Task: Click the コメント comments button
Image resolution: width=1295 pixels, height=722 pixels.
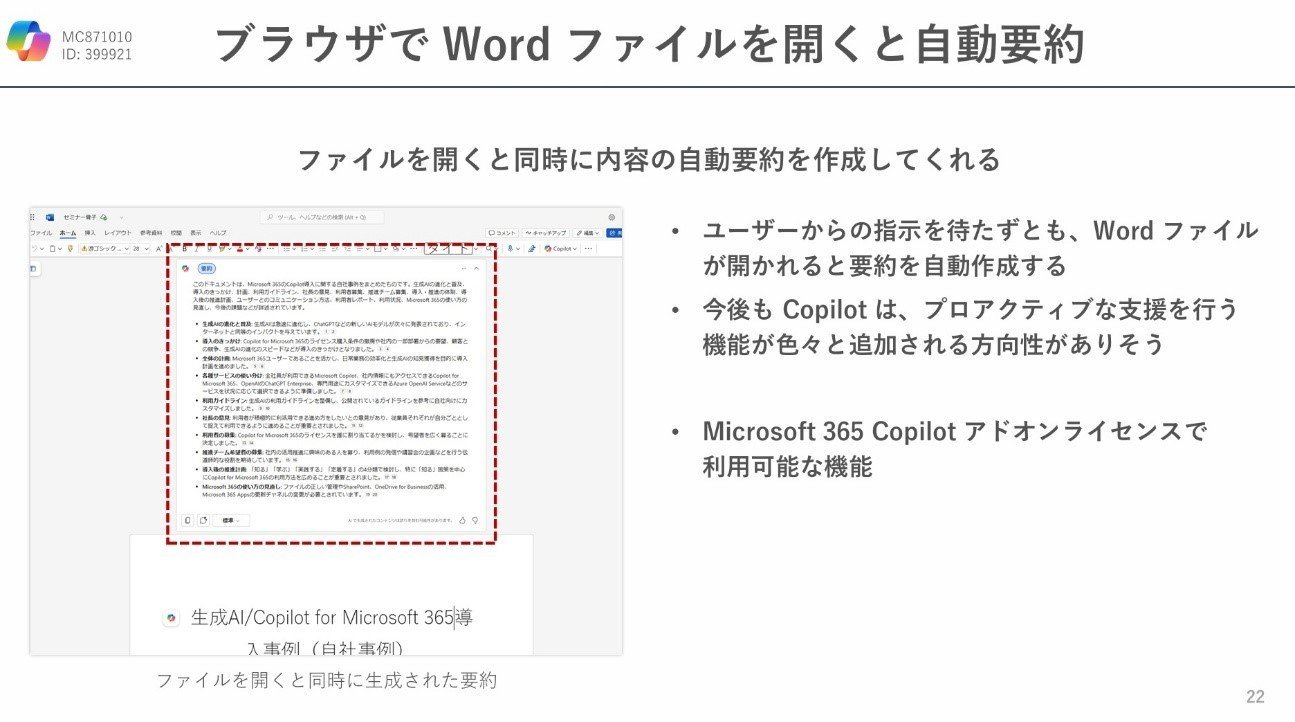Action: [503, 232]
